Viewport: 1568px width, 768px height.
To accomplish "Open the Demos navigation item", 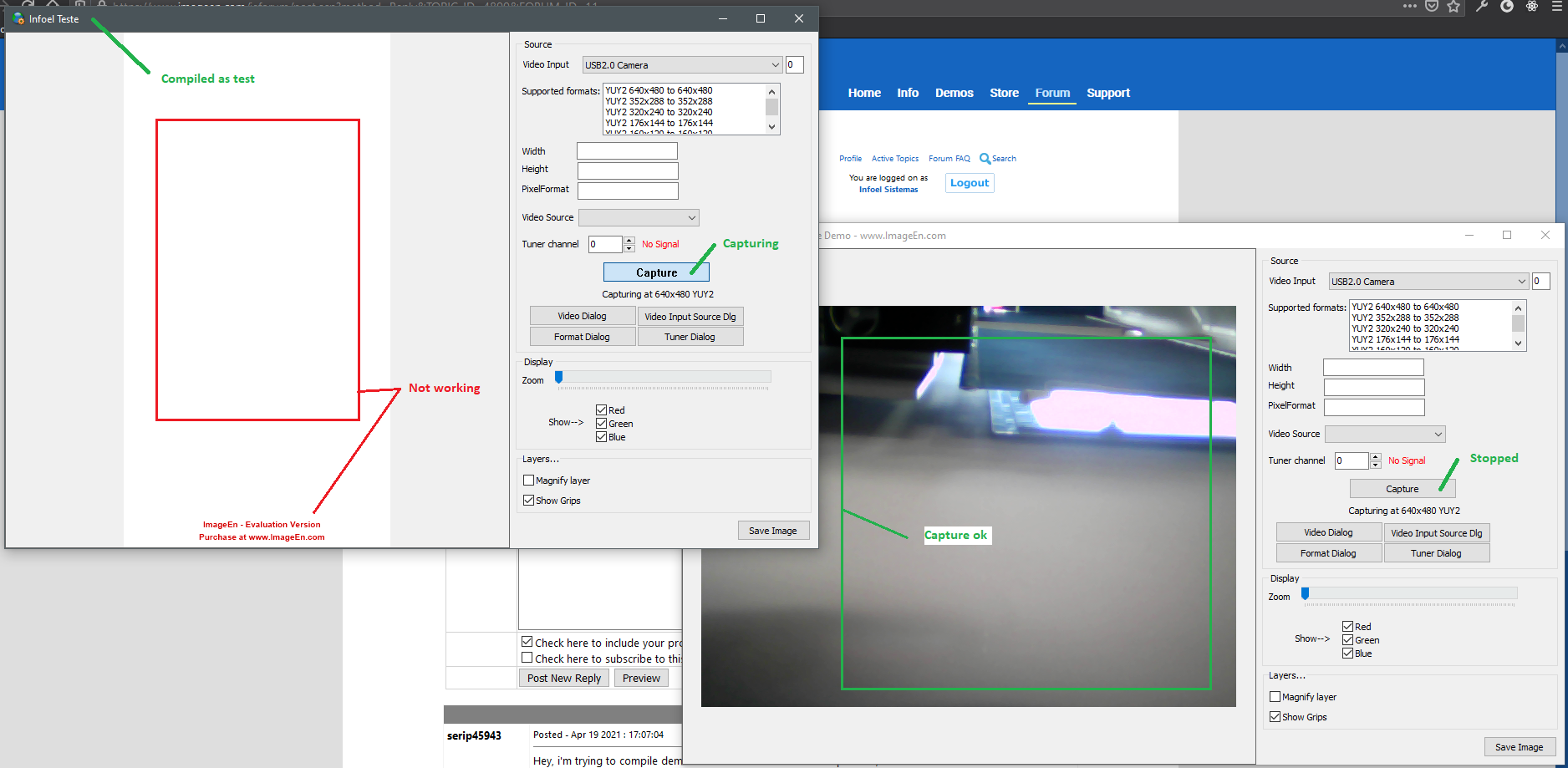I will click(955, 93).
